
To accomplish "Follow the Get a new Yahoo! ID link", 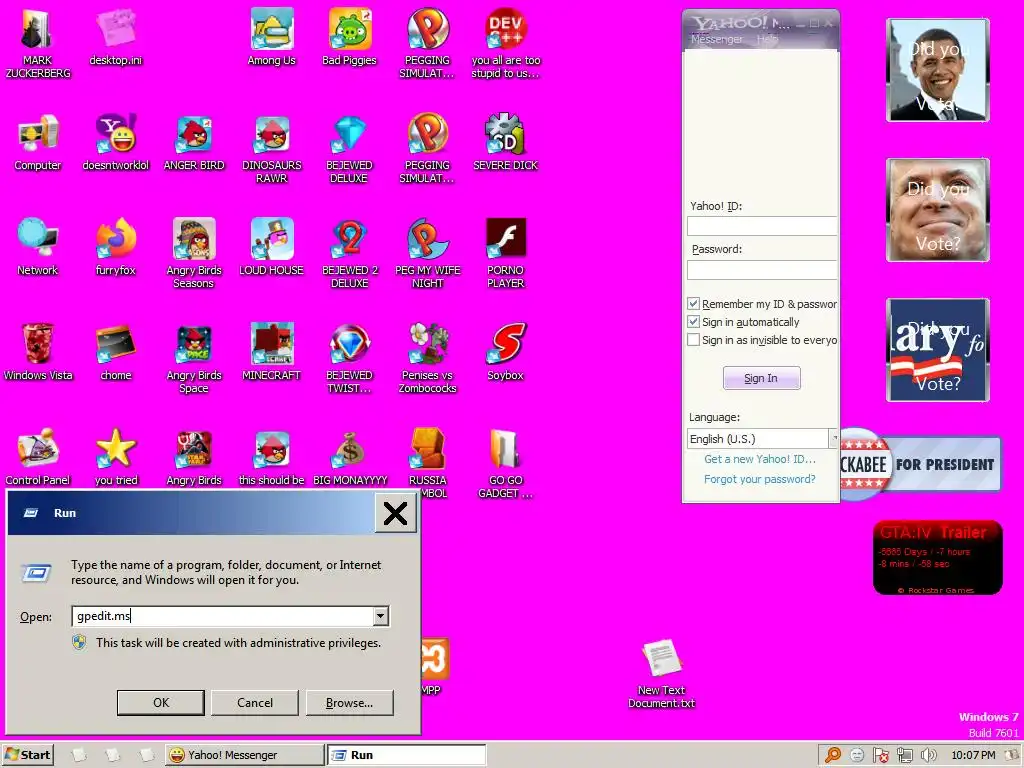I will click(x=760, y=459).
